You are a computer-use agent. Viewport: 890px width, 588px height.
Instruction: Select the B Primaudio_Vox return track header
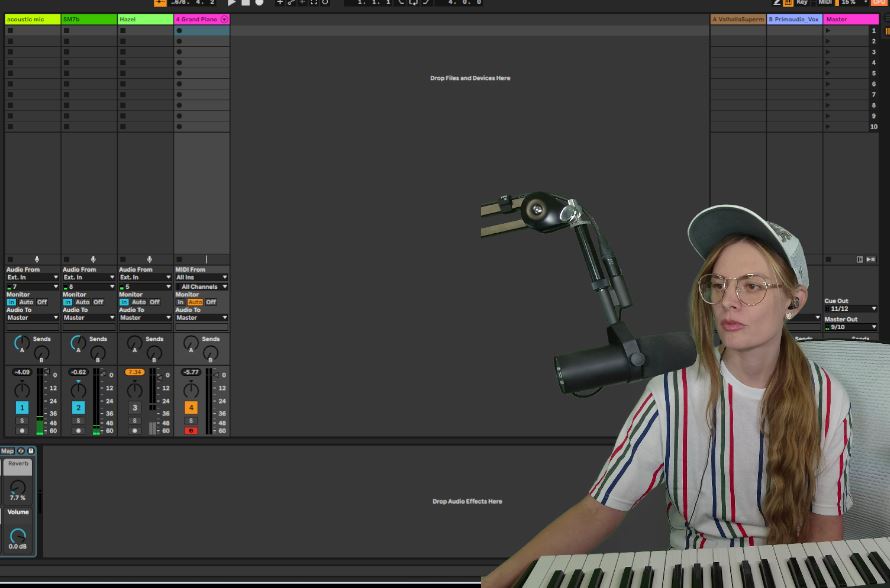coord(795,19)
